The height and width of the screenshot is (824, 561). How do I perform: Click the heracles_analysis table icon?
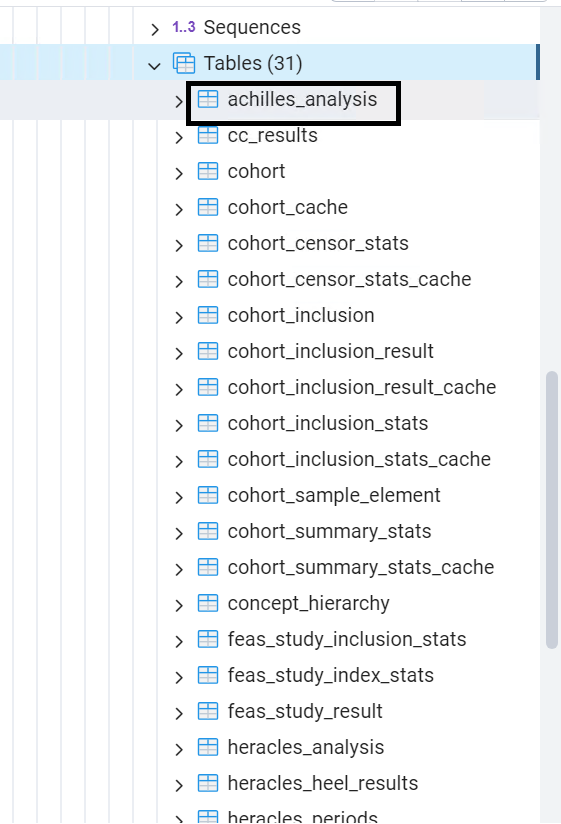pos(207,747)
